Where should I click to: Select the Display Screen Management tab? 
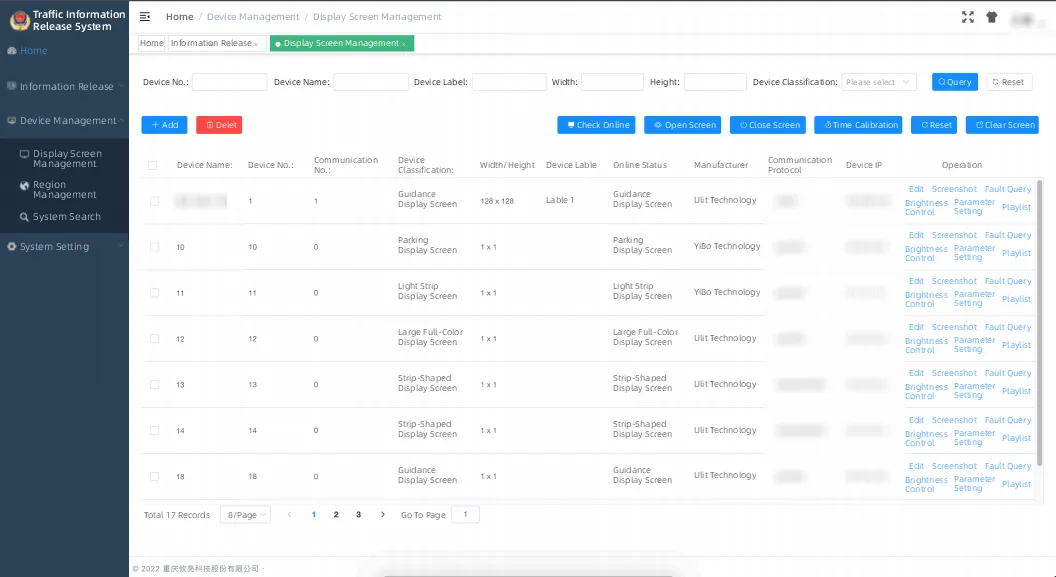(x=341, y=43)
